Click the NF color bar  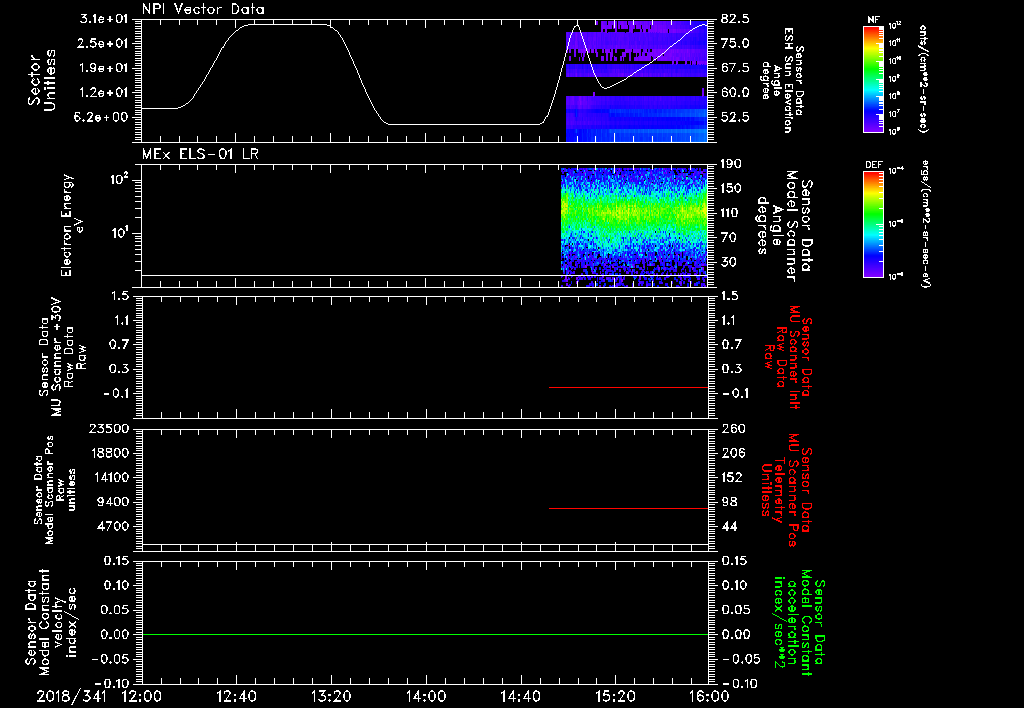pos(874,78)
